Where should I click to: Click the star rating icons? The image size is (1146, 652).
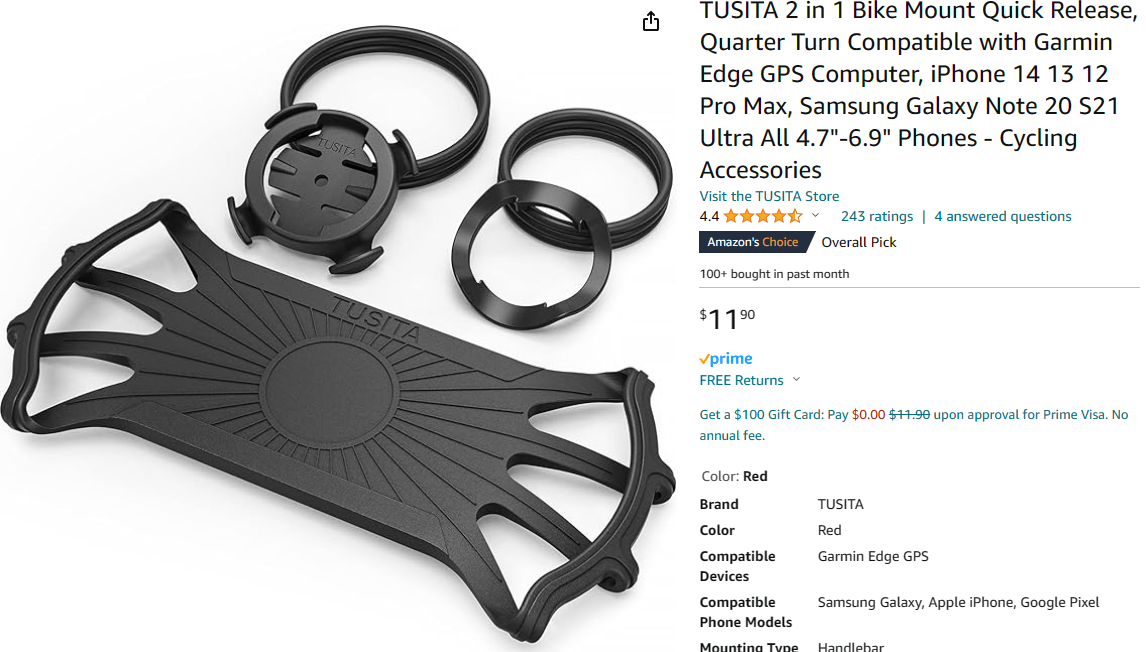click(x=763, y=216)
